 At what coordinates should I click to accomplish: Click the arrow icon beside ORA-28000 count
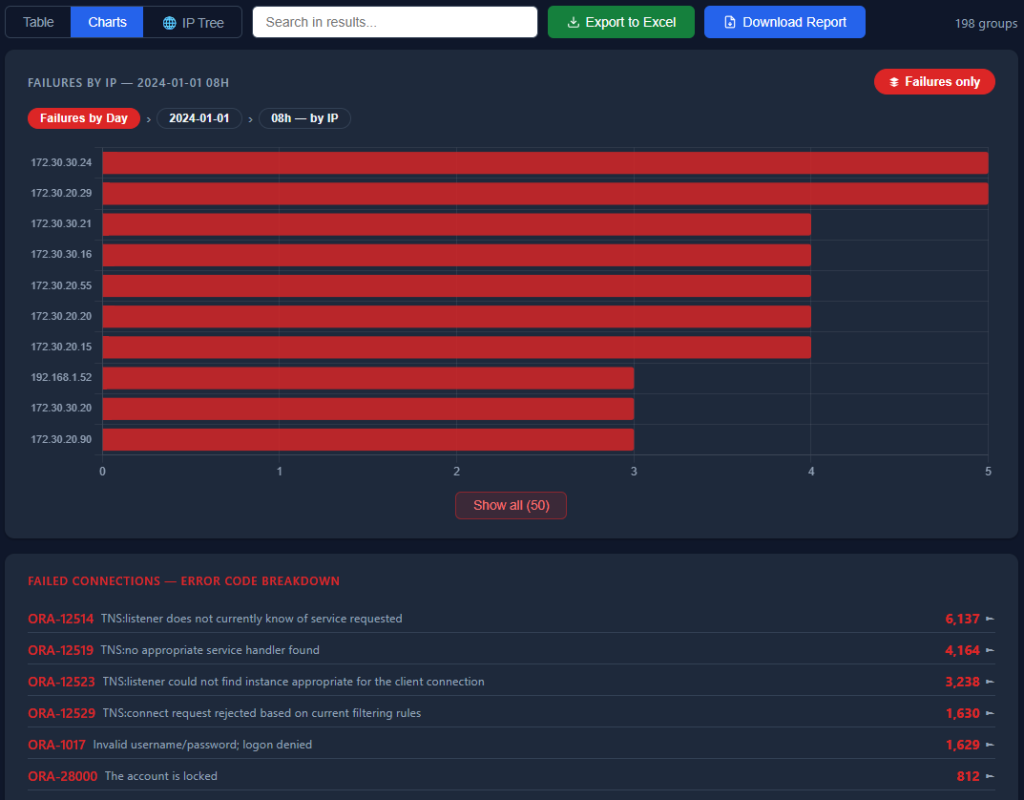click(990, 776)
